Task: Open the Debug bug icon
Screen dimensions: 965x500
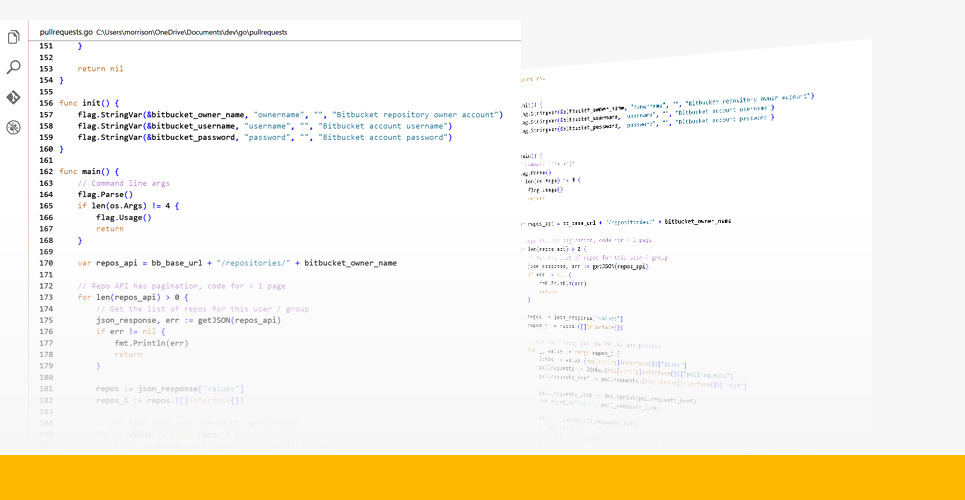Action: [x=14, y=127]
